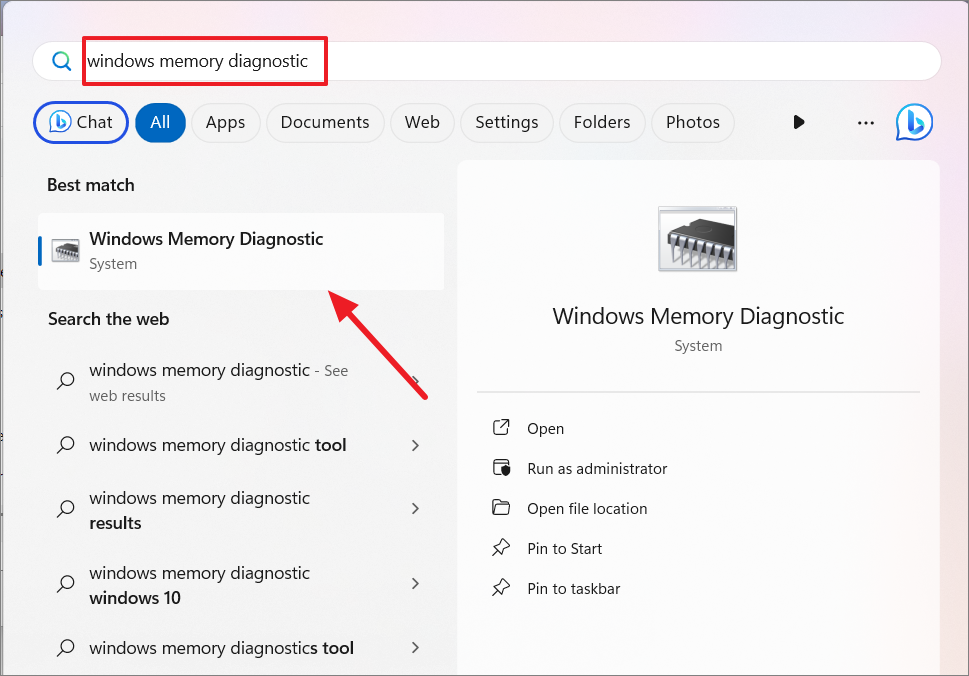Click search icon beside 'windows memory diagnostic windows 10'
Image resolution: width=969 pixels, height=676 pixels.
pyautogui.click(x=66, y=583)
